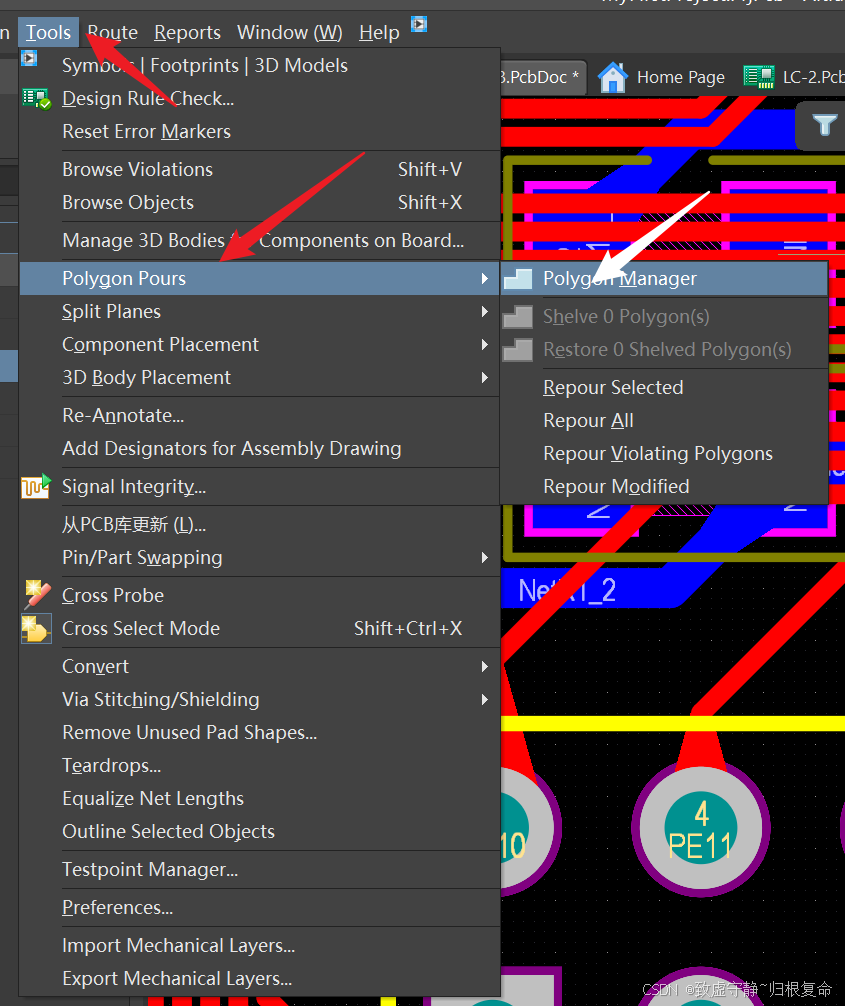Select Pin/Part Swapping entry
This screenshot has height=1006, width=845.
[x=260, y=558]
